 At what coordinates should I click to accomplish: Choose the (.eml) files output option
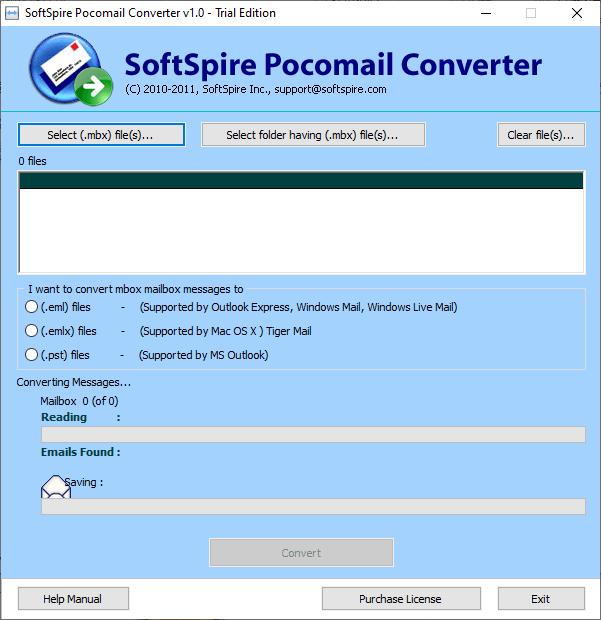32,307
